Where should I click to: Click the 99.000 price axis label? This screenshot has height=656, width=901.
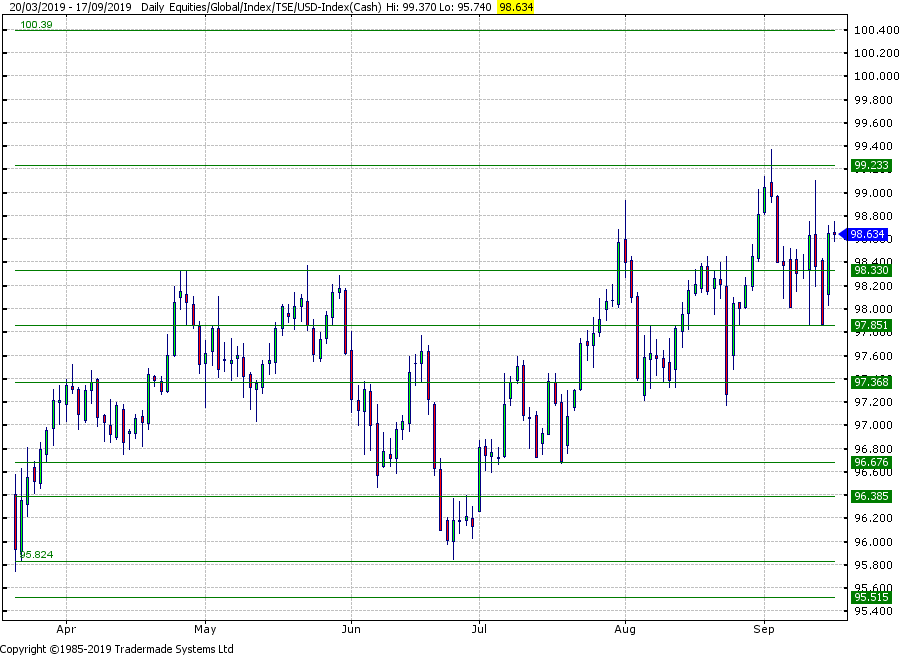pyautogui.click(x=873, y=193)
